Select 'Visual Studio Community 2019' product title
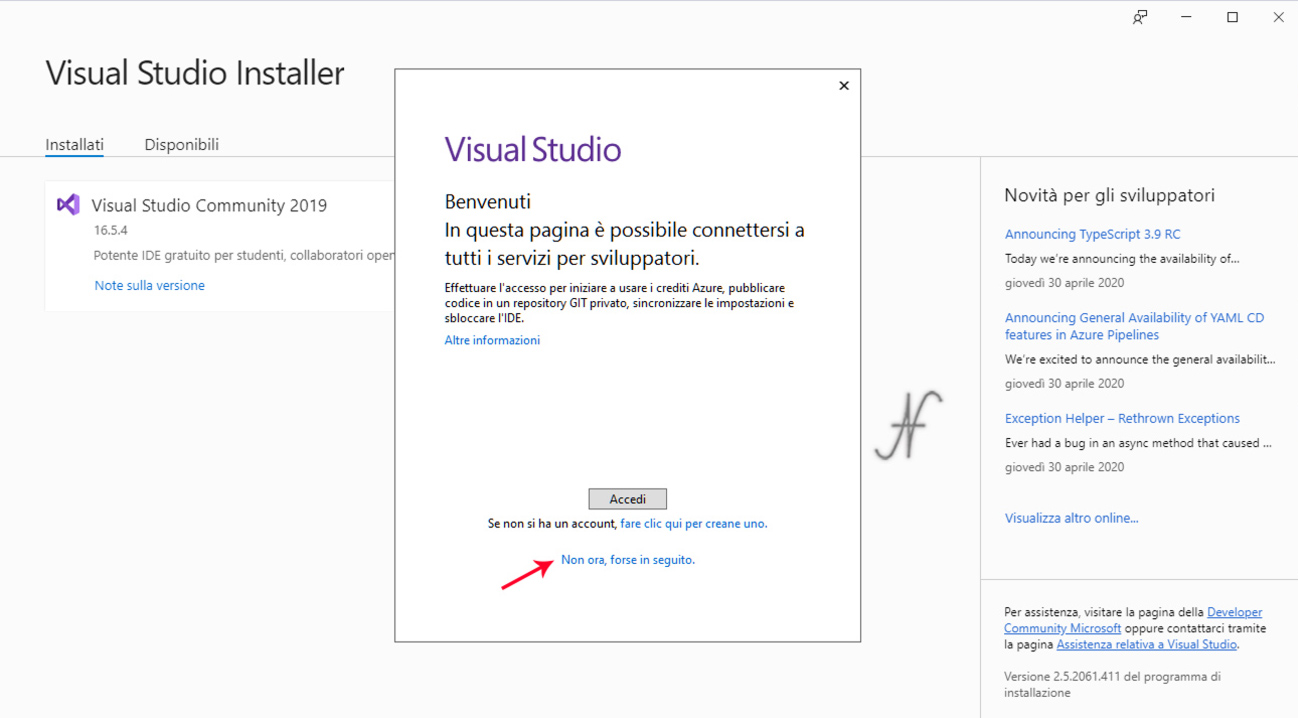 pos(209,205)
